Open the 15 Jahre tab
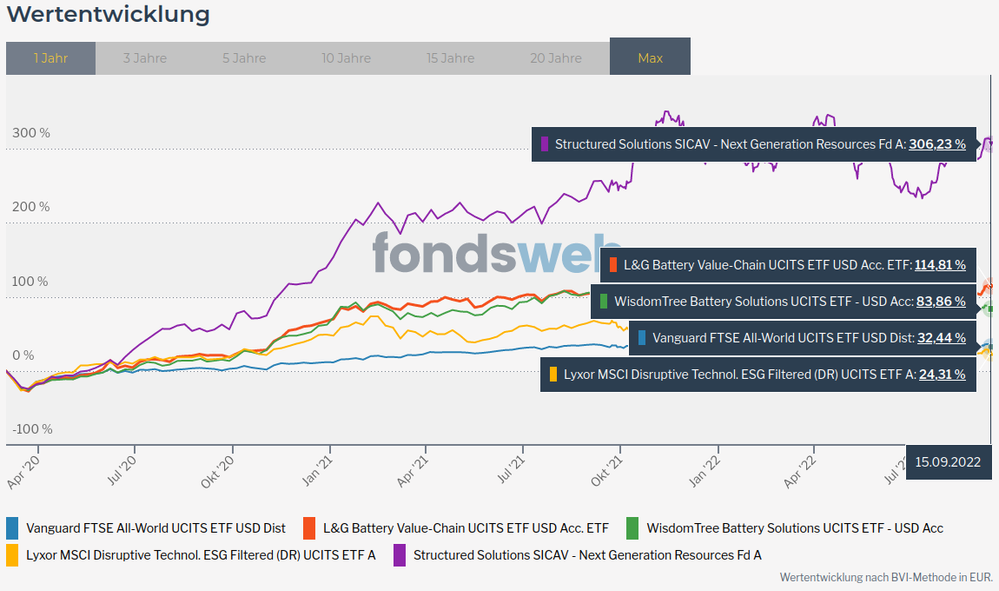The height and width of the screenshot is (591, 999). (x=450, y=58)
